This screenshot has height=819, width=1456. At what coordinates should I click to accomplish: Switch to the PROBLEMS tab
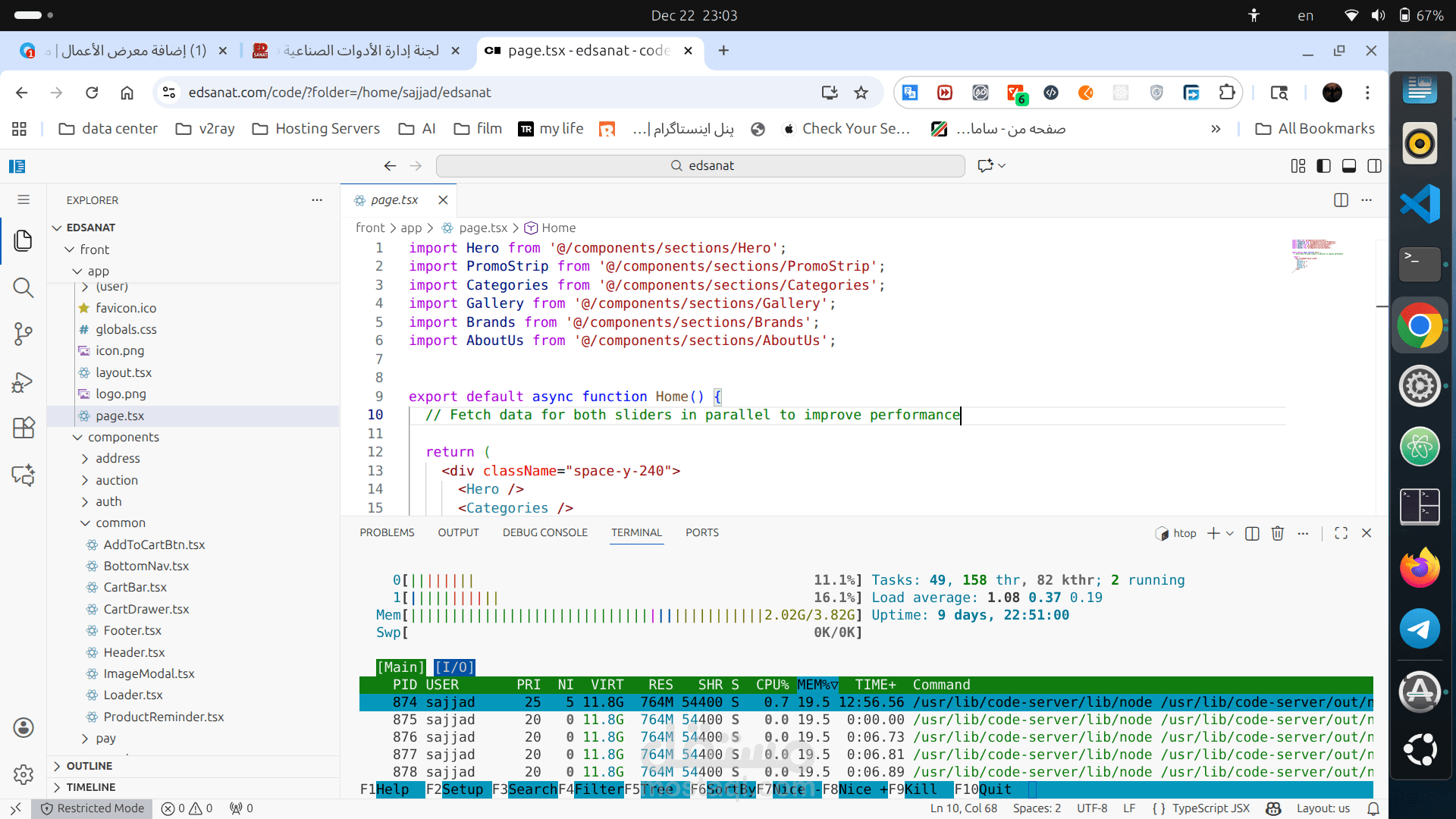387,532
